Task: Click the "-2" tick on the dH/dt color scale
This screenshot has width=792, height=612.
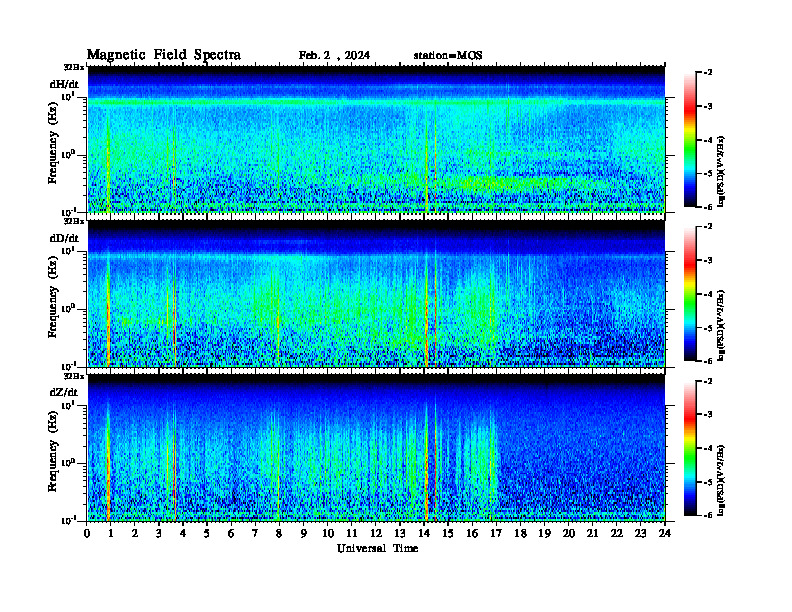Action: click(708, 73)
